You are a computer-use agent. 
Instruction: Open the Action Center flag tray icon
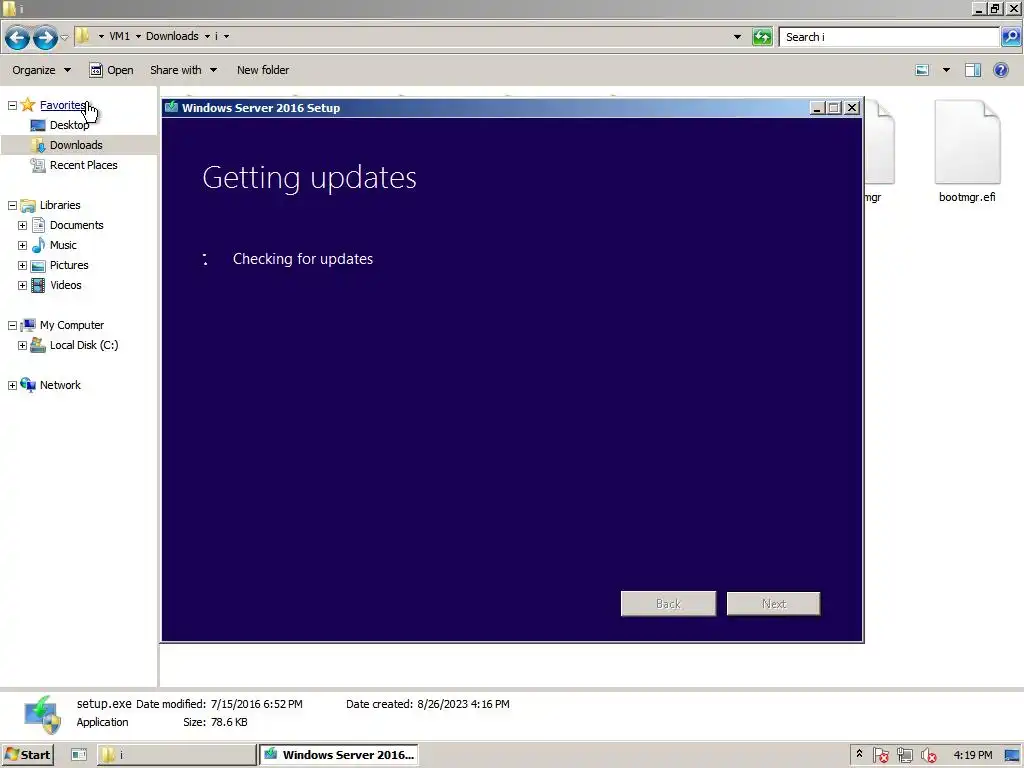coord(880,755)
